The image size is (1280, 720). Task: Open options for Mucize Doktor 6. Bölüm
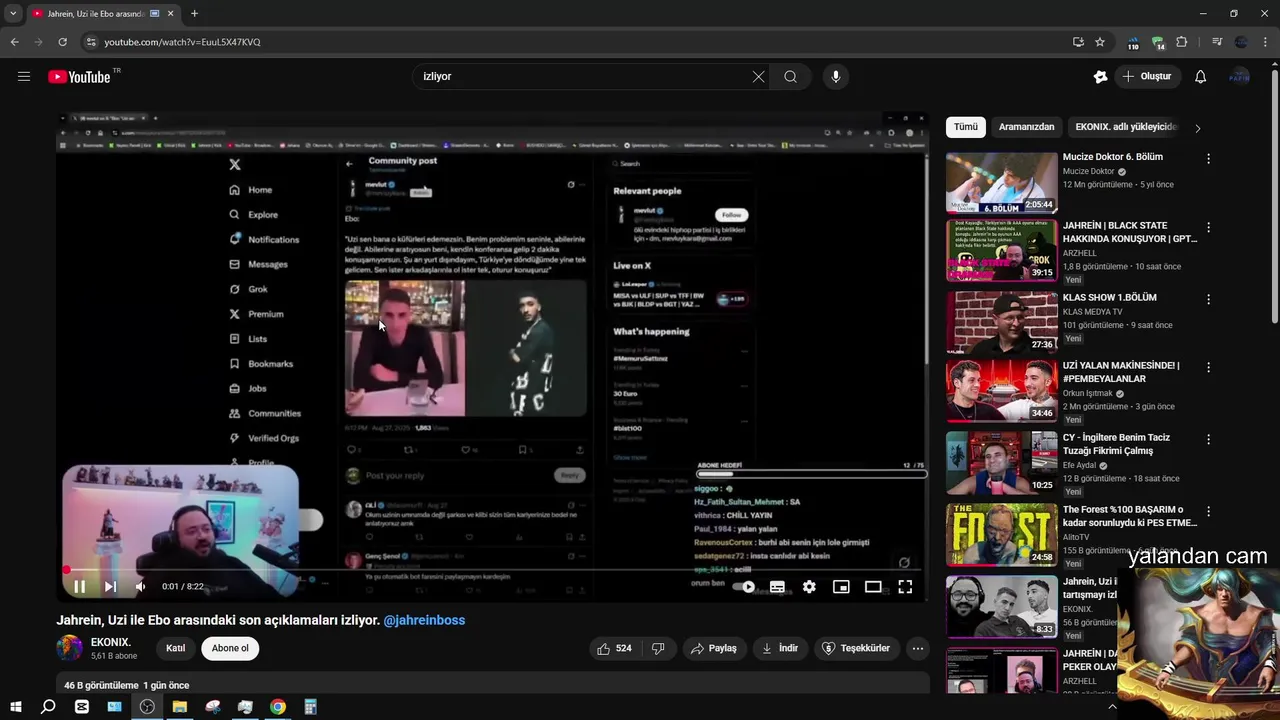[1208, 159]
